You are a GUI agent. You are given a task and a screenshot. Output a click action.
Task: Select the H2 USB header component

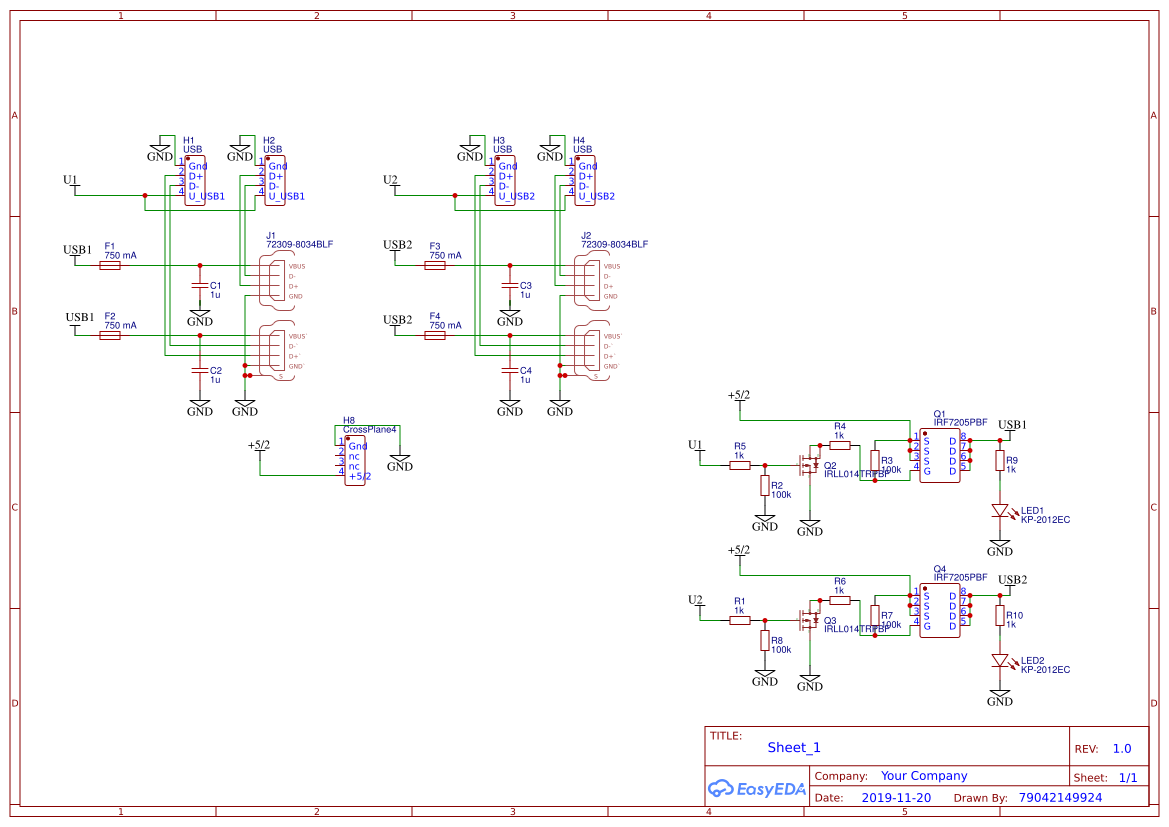[275, 180]
